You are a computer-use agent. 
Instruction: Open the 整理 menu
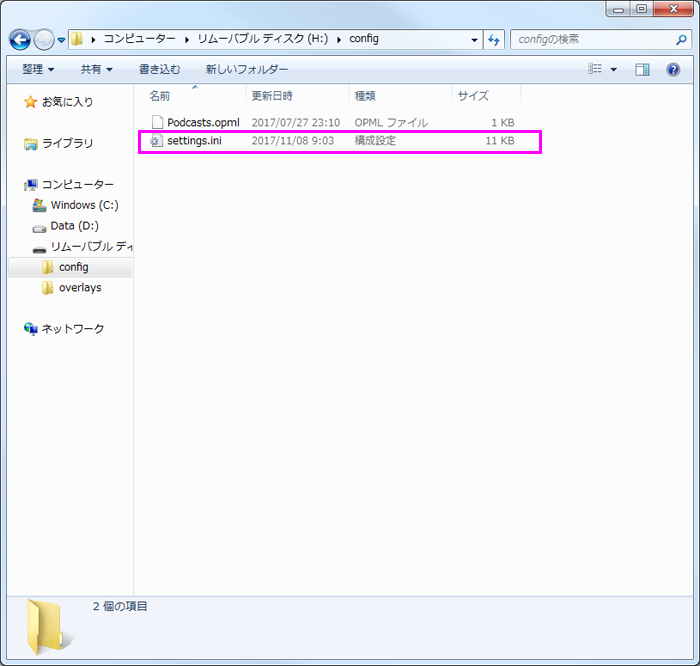click(38, 69)
